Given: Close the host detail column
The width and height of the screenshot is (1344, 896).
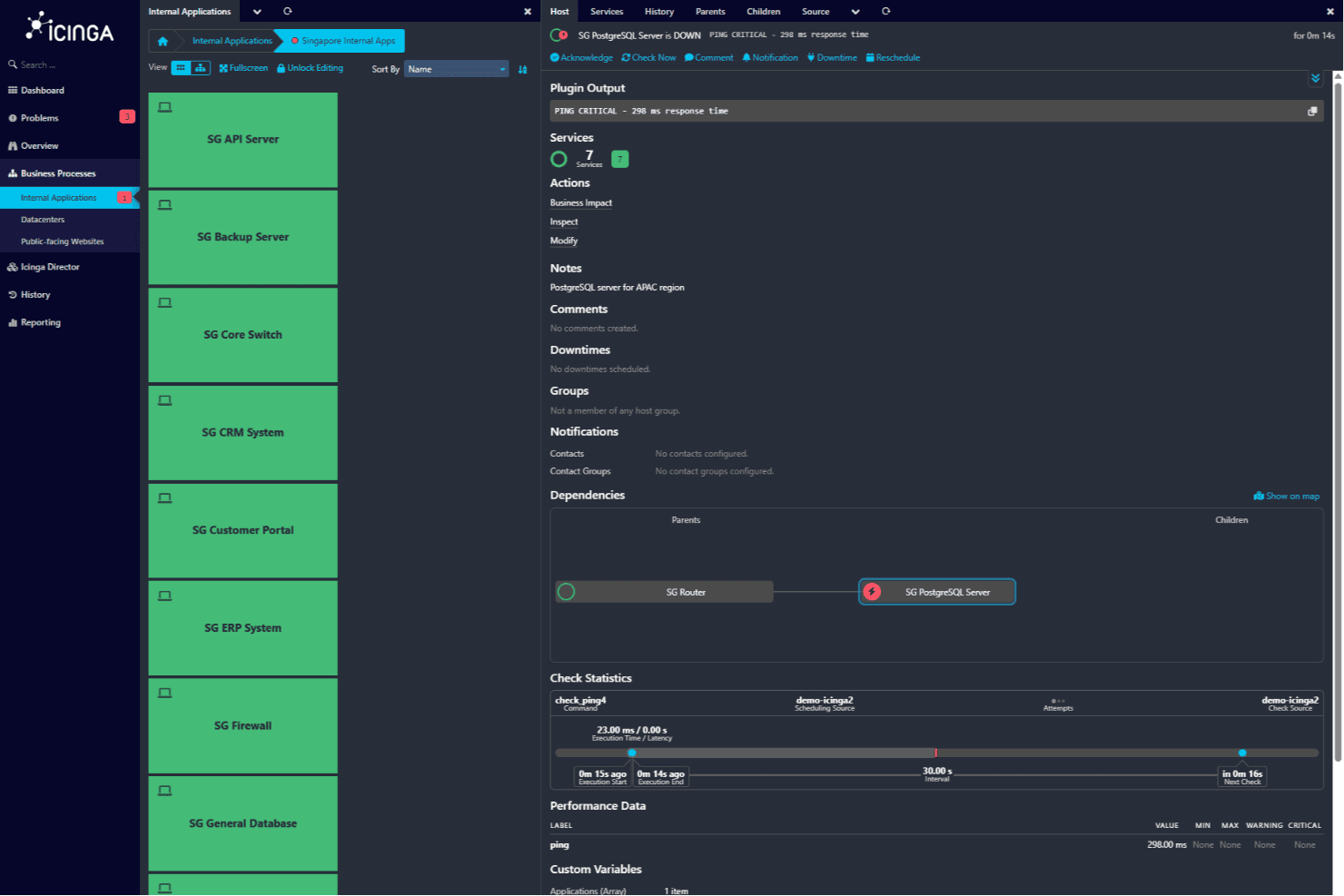Looking at the screenshot, I should click(x=1330, y=12).
